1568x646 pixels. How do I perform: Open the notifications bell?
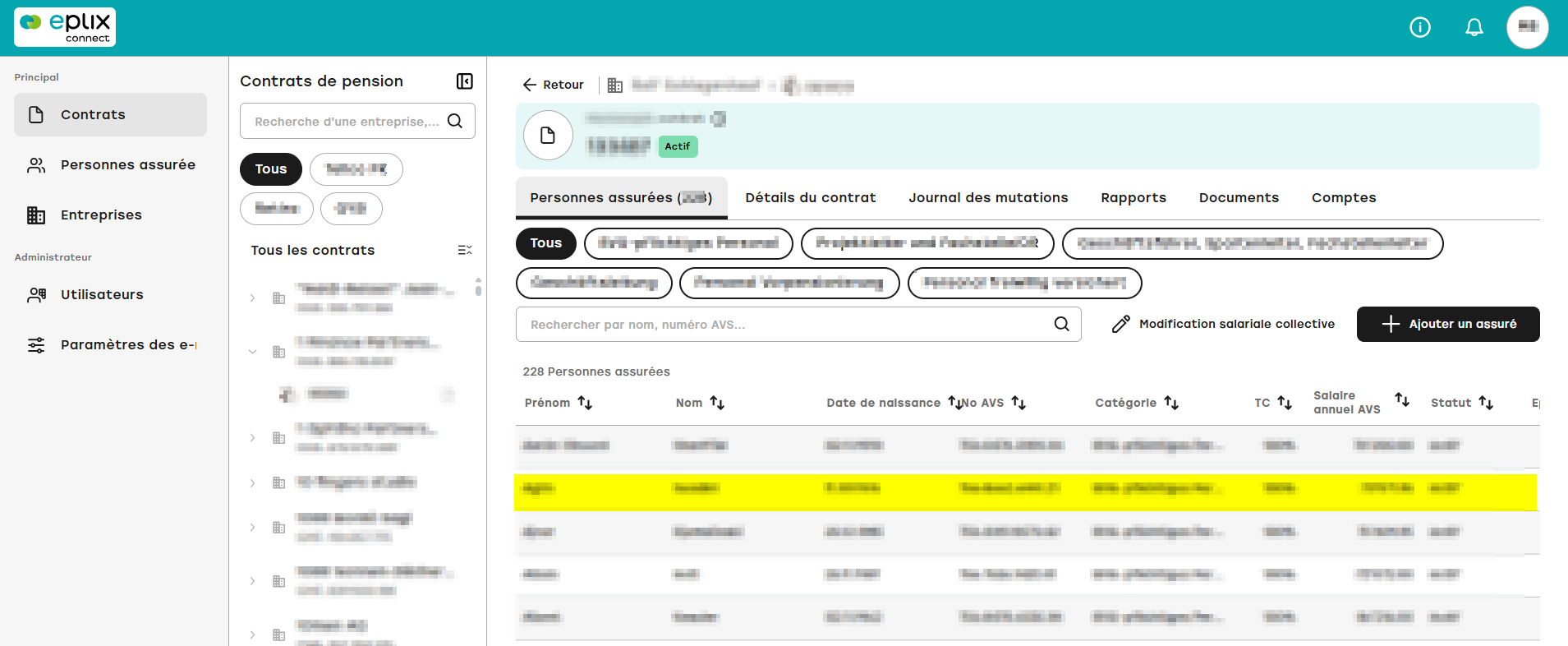[x=1474, y=28]
